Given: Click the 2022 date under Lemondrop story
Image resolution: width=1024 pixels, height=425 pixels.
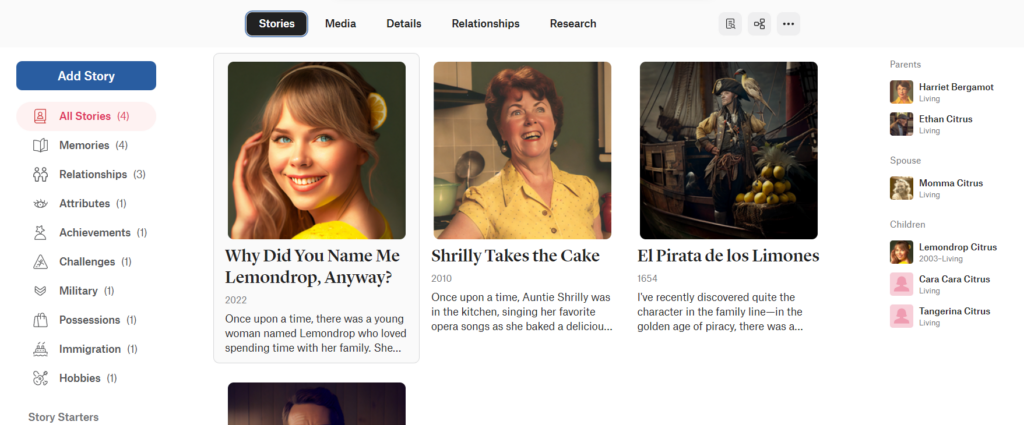Looking at the screenshot, I should click(x=236, y=300).
